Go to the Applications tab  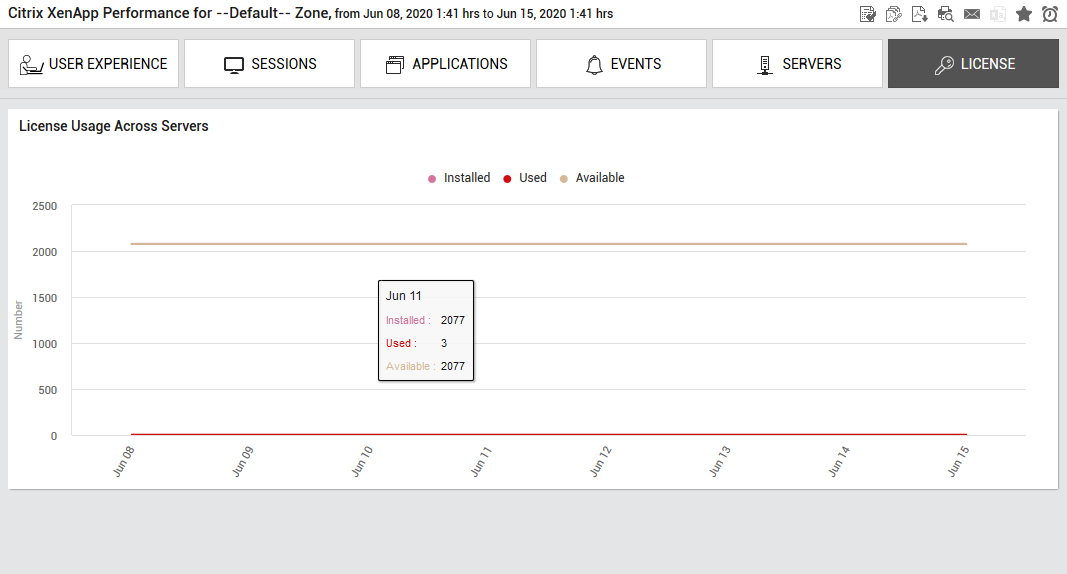click(x=445, y=63)
